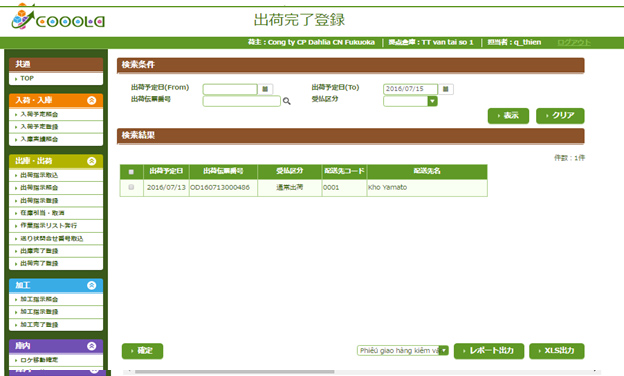Collapse the 入荷・入庫 sidebar section
Screen dimensions: 624x376
point(92,100)
